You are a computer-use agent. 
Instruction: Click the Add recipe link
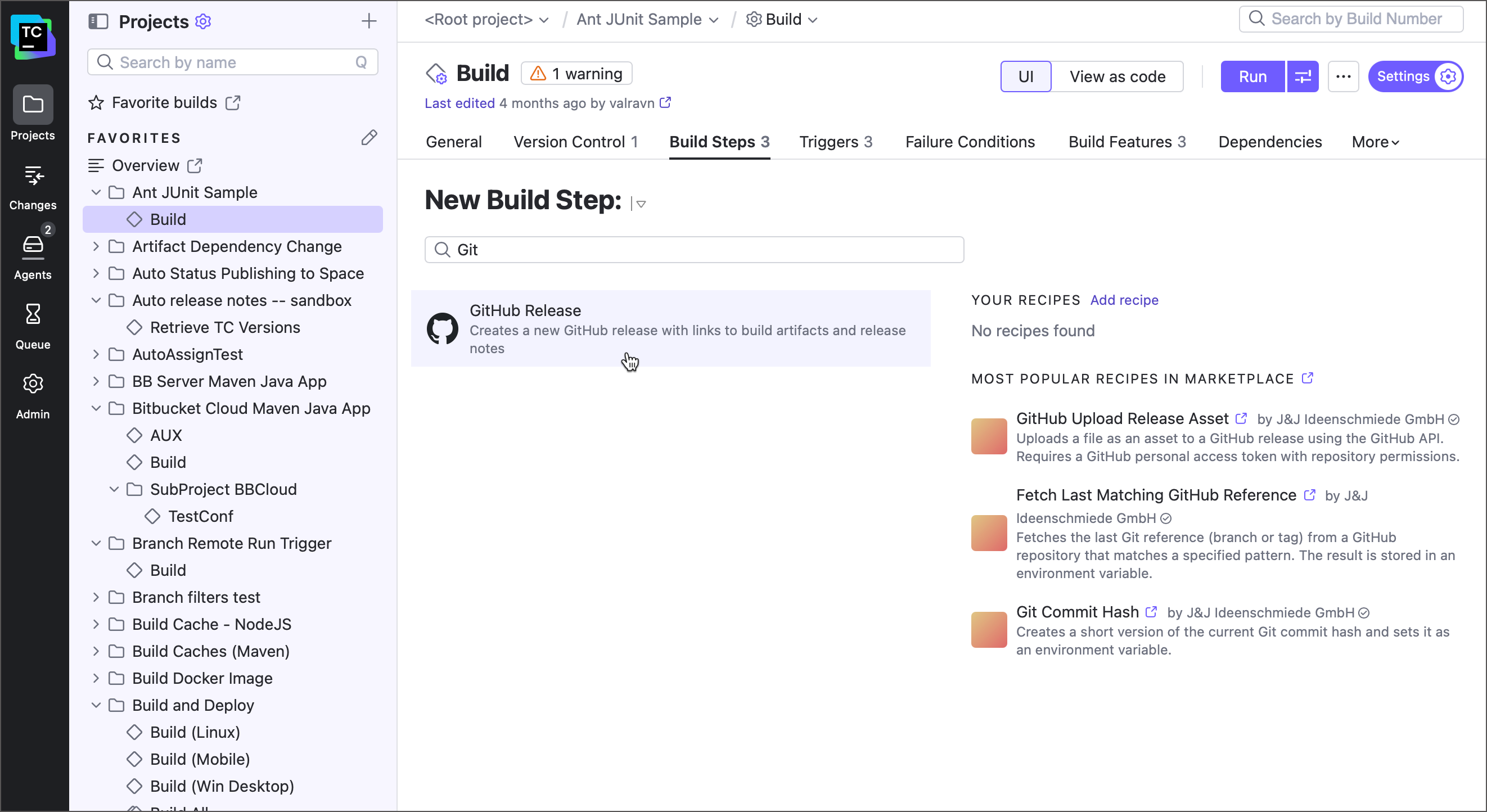pyautogui.click(x=1124, y=300)
